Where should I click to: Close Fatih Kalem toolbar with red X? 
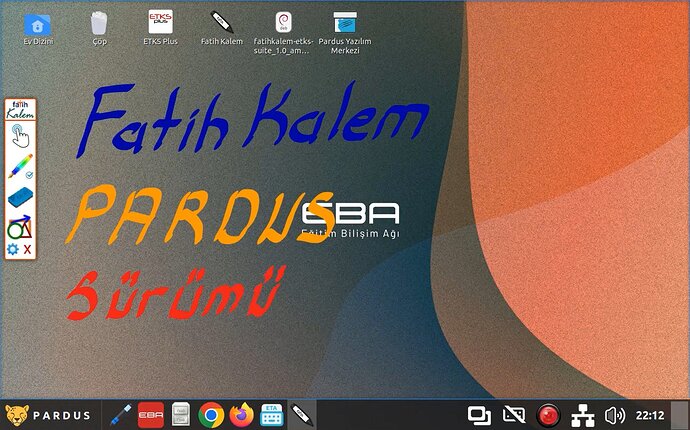click(27, 250)
